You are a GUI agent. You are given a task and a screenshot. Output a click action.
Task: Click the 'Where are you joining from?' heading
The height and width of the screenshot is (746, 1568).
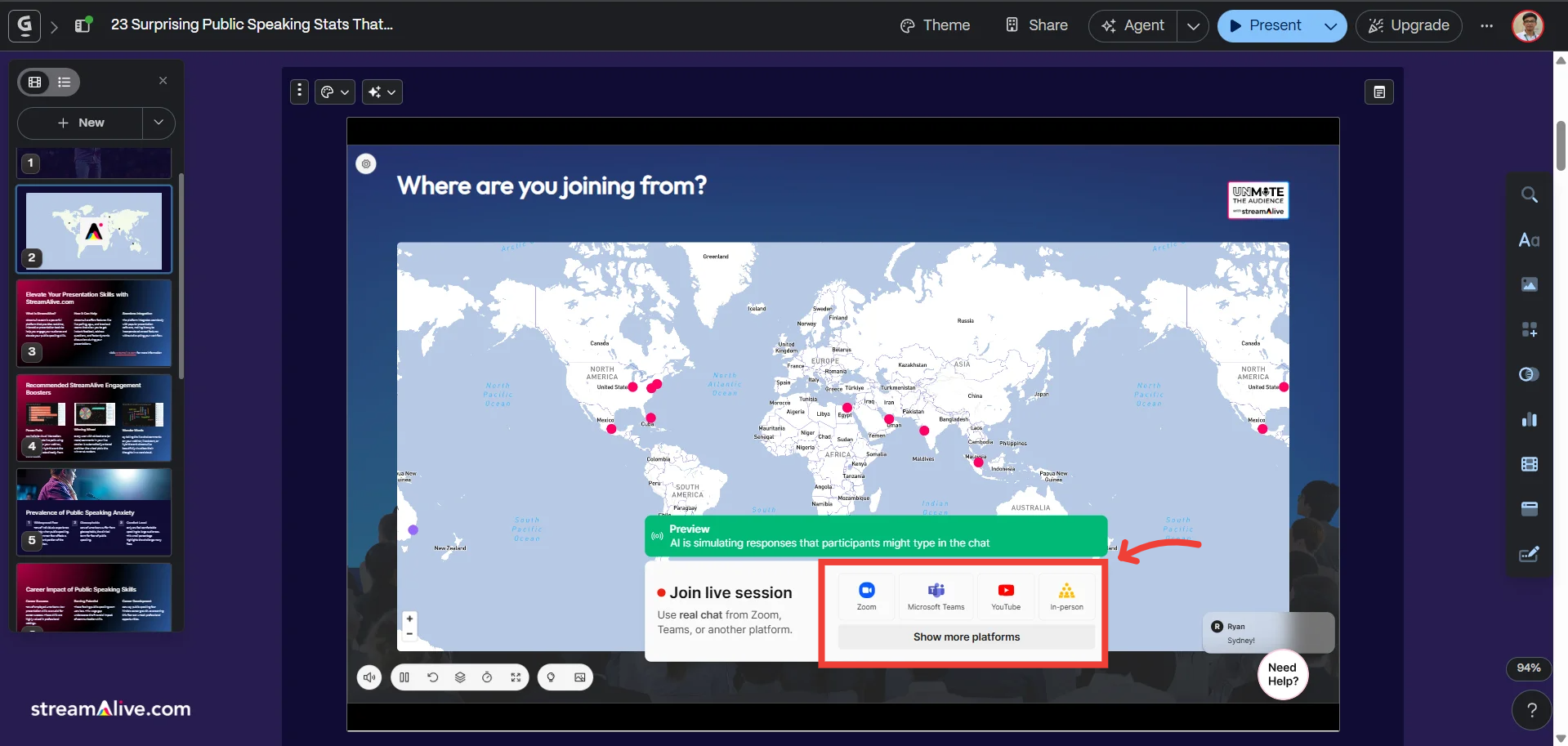click(x=552, y=186)
